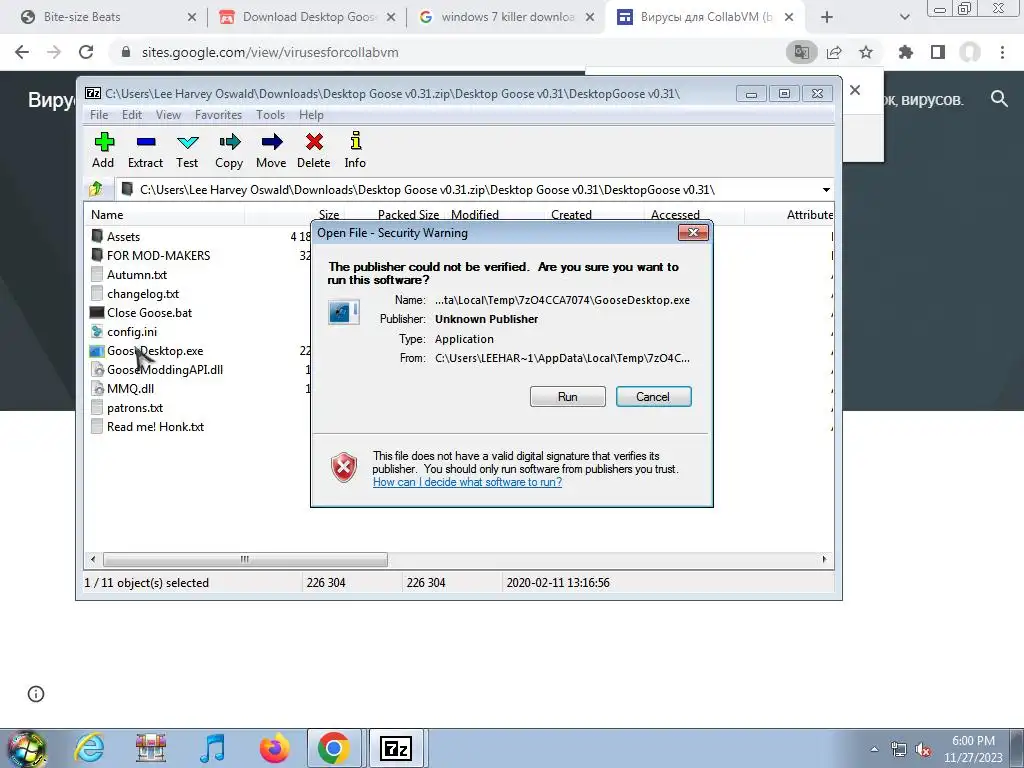Select Autumn.txt in the file list
This screenshot has height=768, width=1024.
[x=129, y=274]
